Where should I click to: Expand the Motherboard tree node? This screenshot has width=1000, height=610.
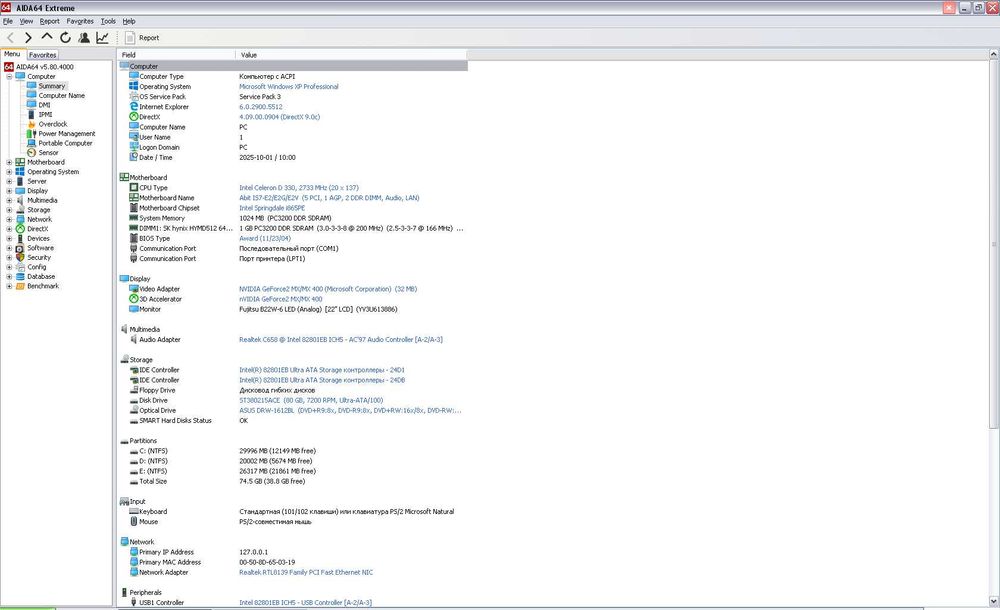[9, 162]
